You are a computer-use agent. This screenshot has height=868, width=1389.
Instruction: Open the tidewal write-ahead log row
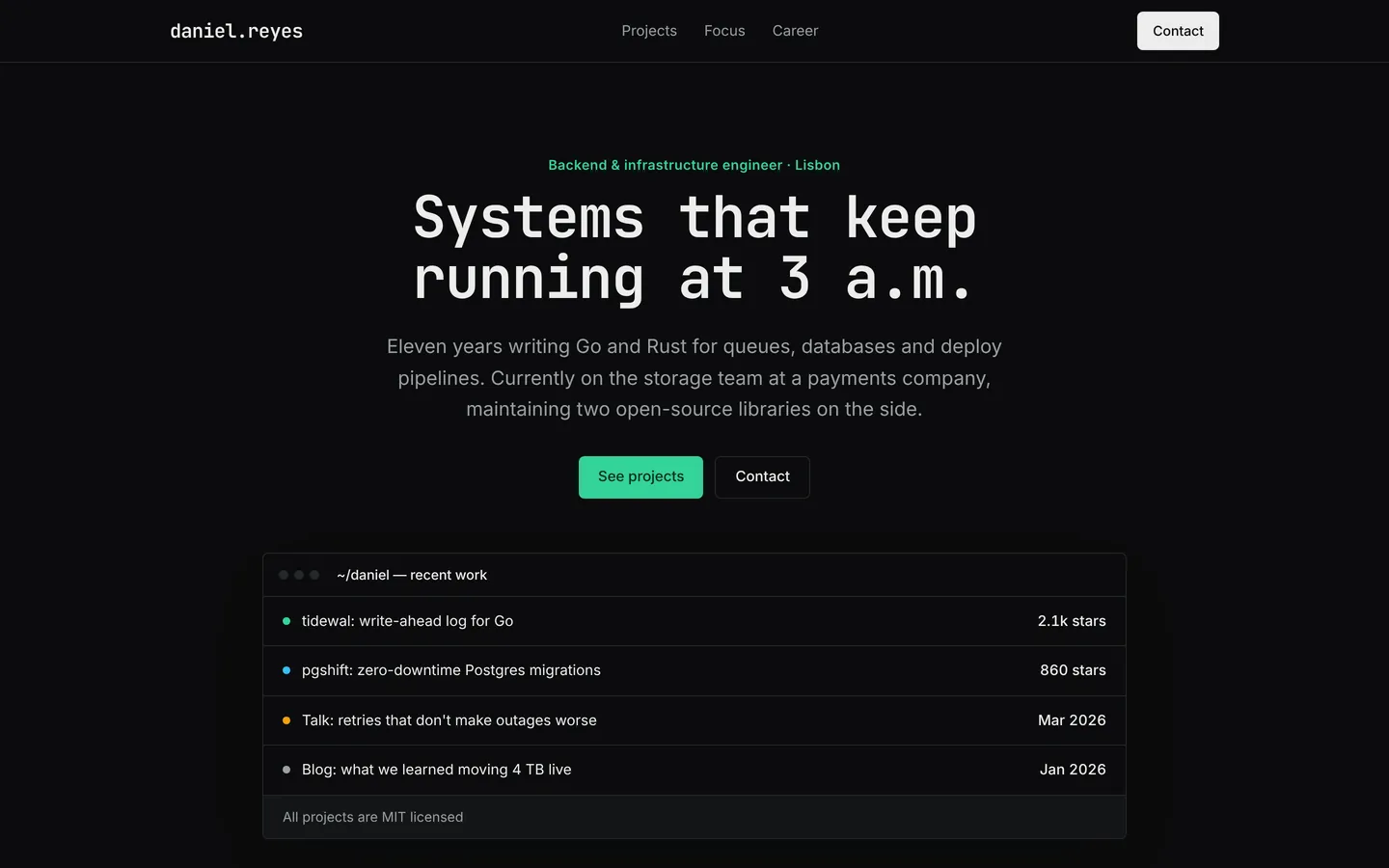point(694,621)
